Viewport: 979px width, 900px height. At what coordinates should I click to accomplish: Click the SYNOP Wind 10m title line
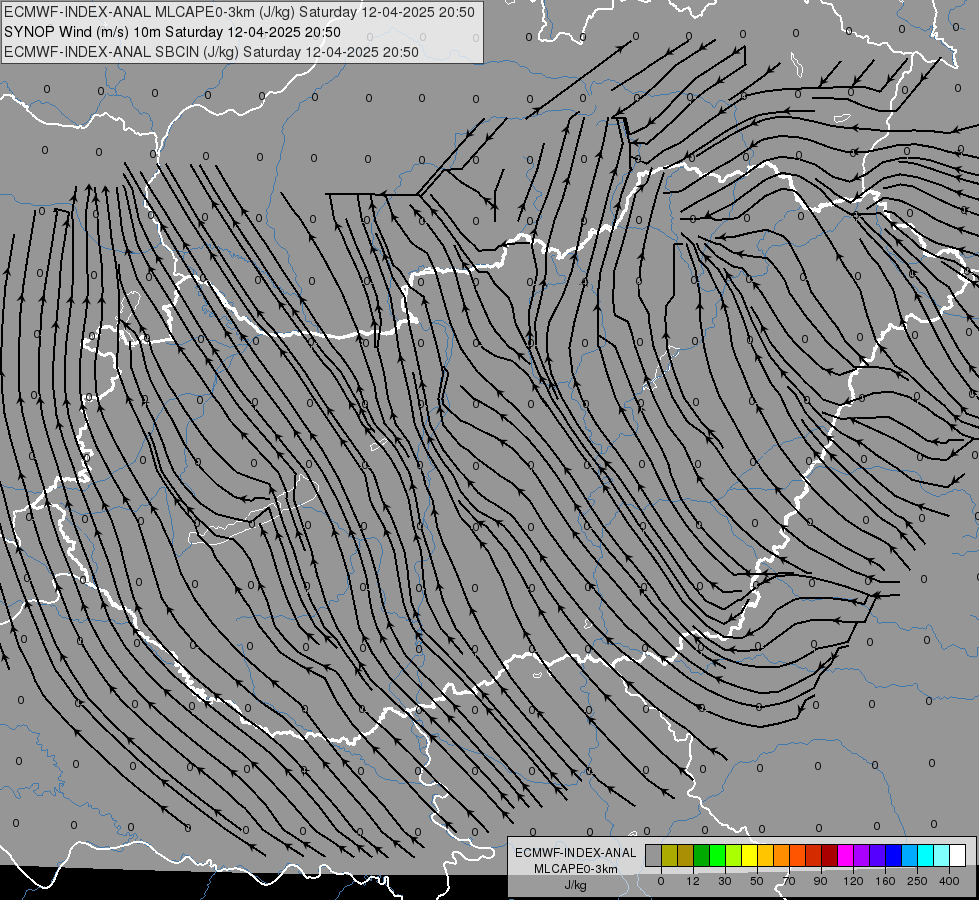[172, 32]
